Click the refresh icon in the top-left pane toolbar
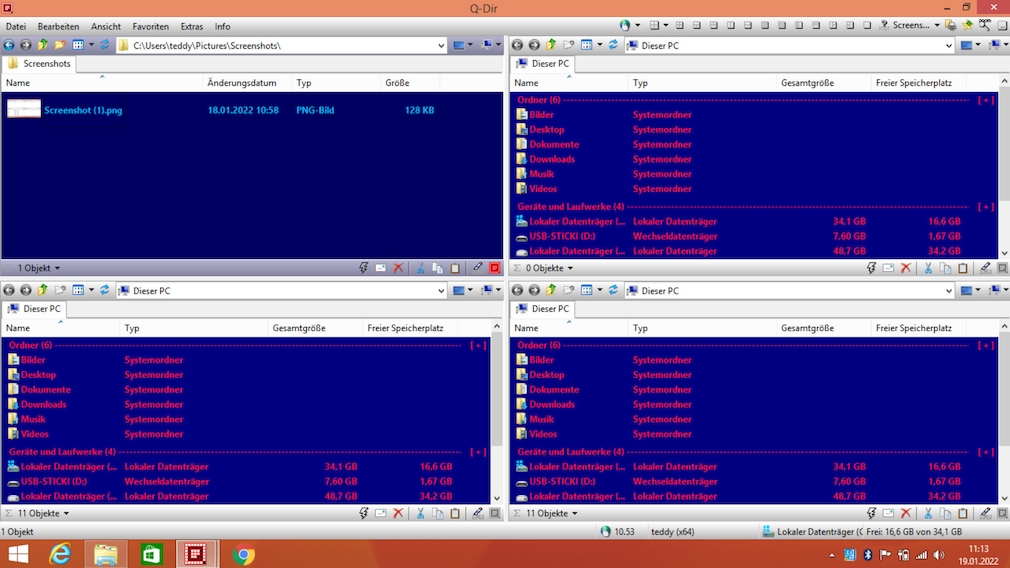The width and height of the screenshot is (1010, 568). point(104,45)
